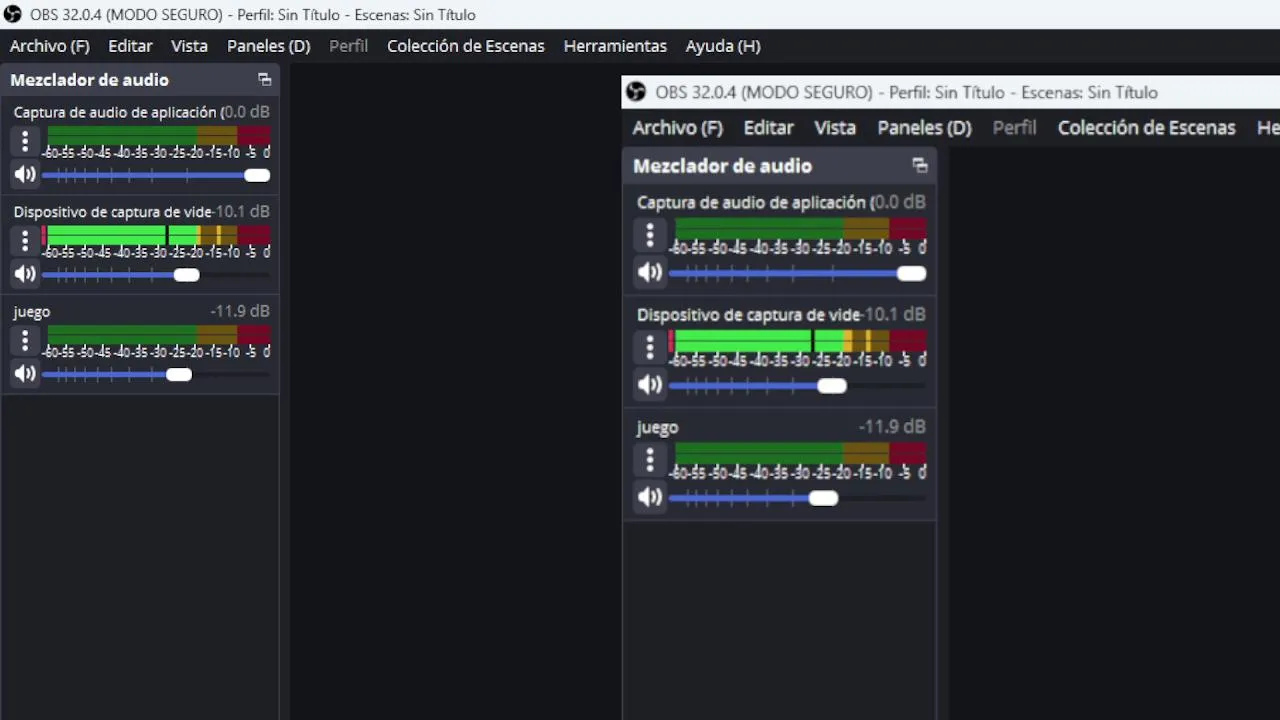1280x720 pixels.
Task: Open options for Dispositivo de captura in left mixer
Action: click(x=25, y=241)
